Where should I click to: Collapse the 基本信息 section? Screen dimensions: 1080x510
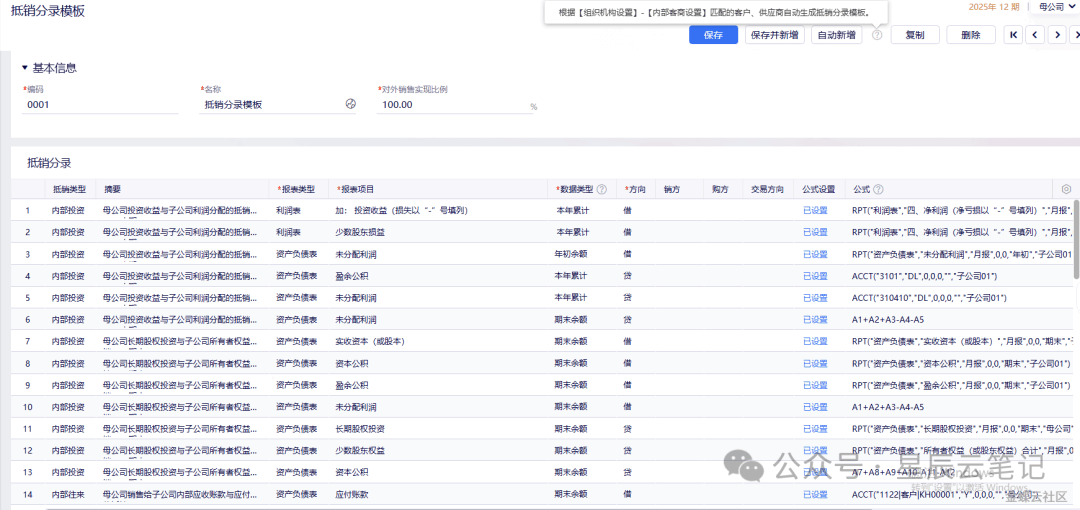coord(25,68)
